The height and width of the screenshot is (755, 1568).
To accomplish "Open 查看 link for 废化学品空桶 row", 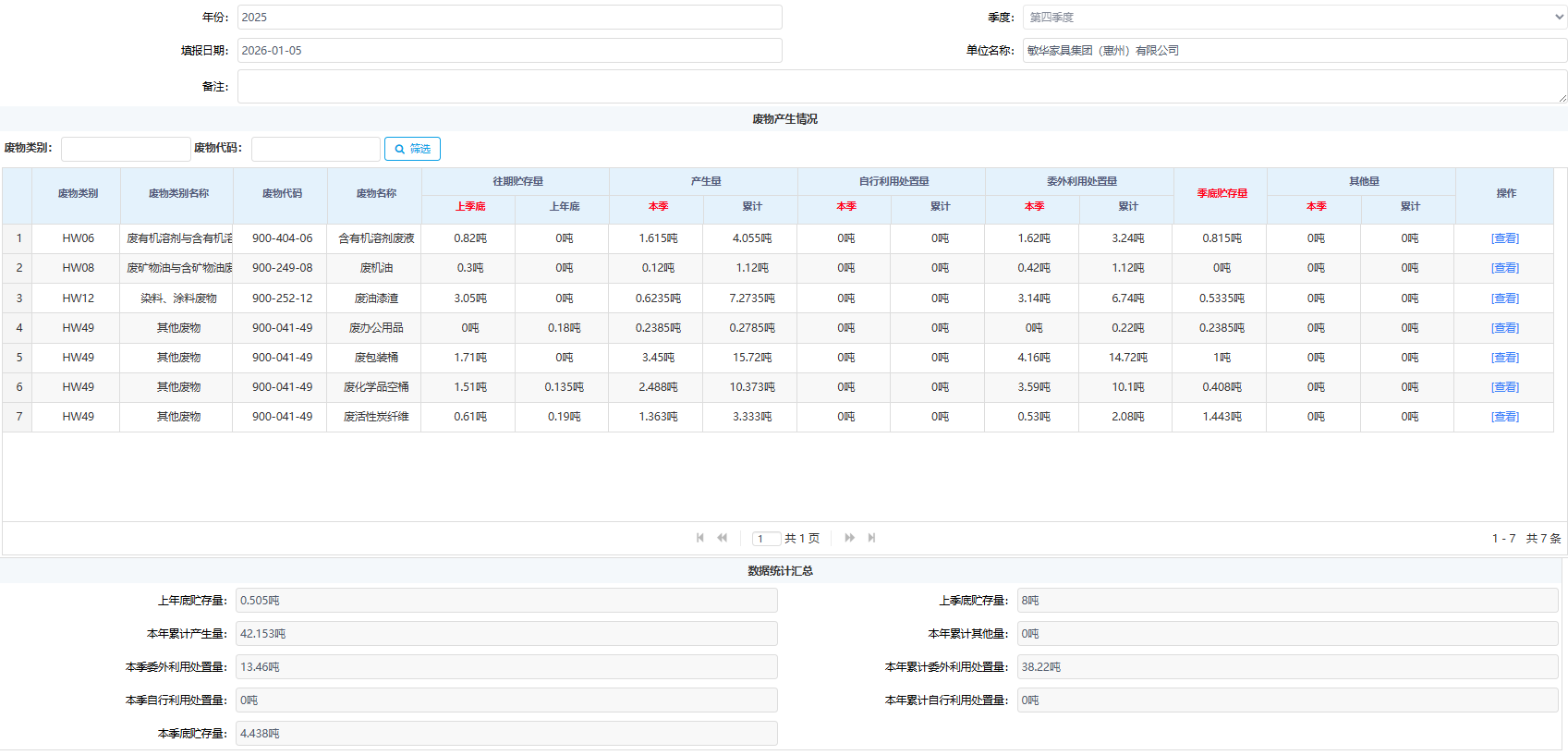I will click(x=1504, y=387).
